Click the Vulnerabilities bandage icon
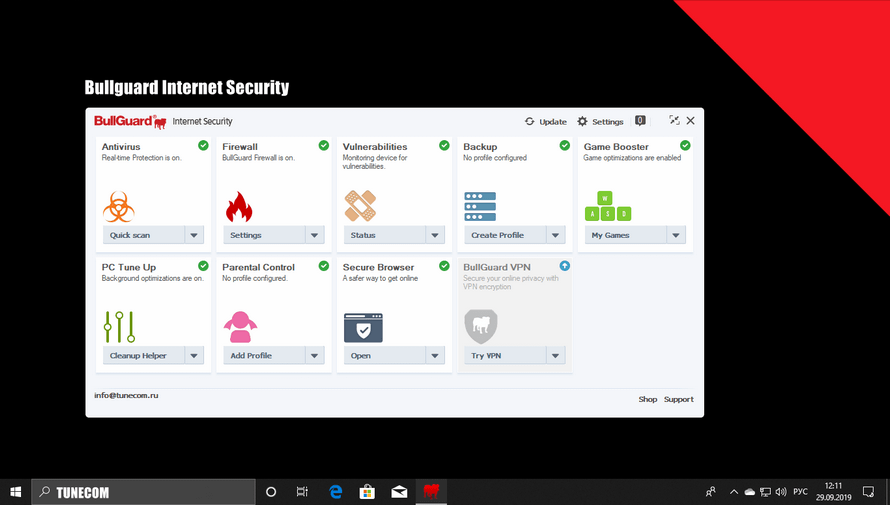 (x=360, y=206)
